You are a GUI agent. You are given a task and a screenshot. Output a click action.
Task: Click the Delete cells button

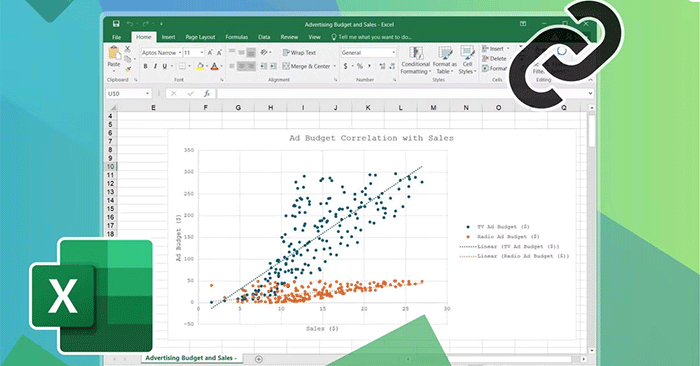(x=494, y=58)
